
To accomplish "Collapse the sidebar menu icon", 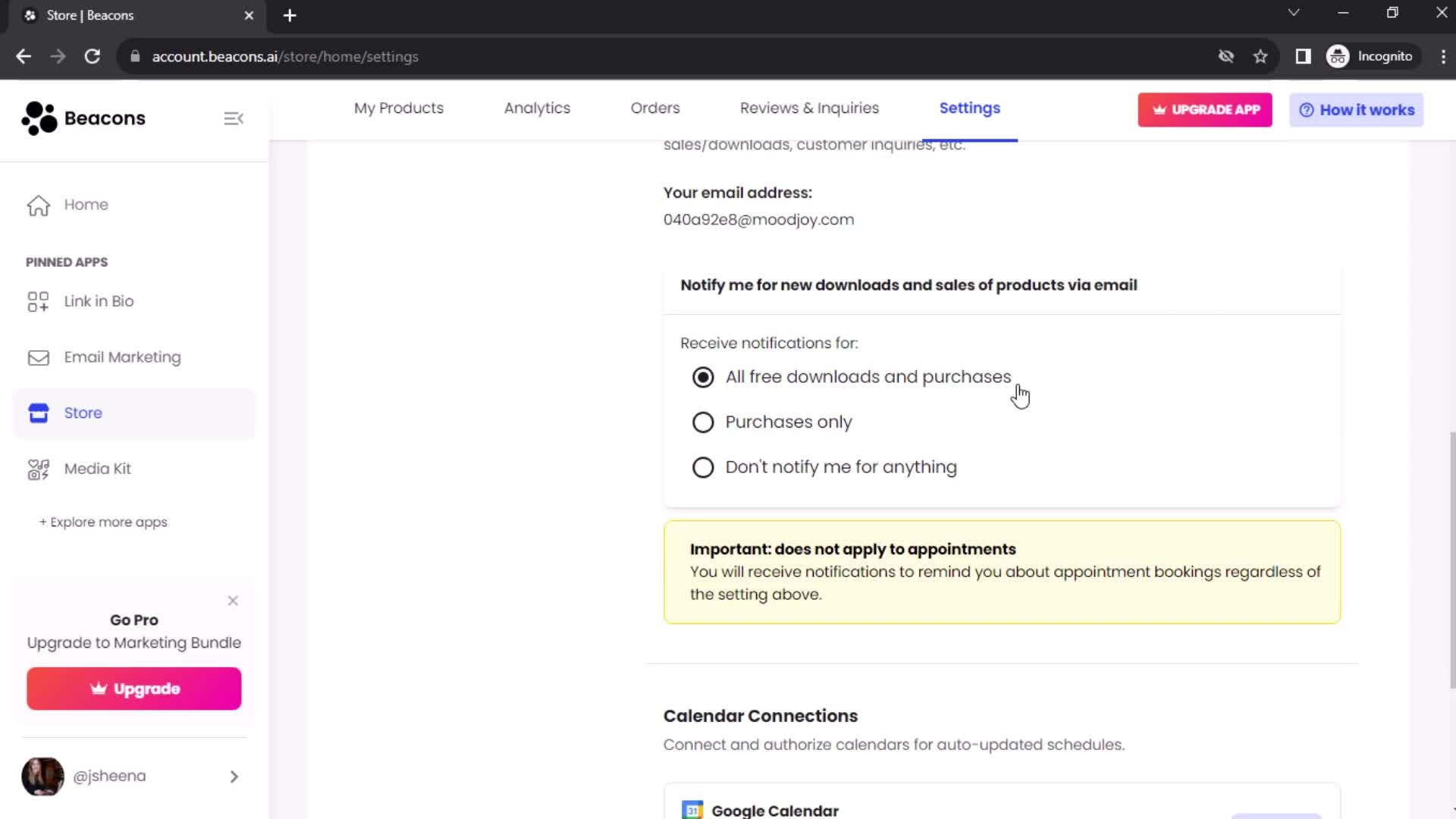I will coord(234,118).
